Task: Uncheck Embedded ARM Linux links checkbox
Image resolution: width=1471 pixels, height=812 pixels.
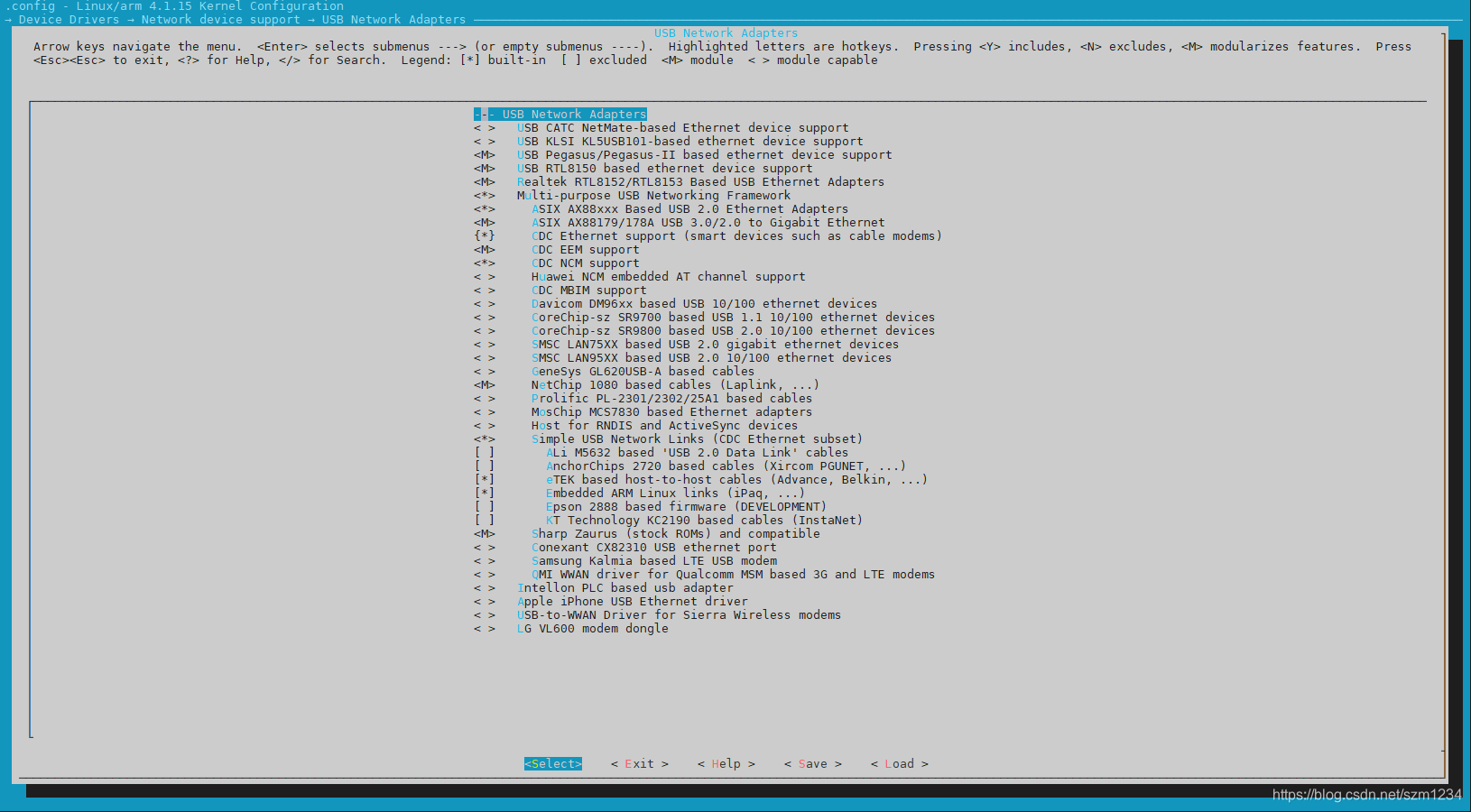Action: tap(485, 494)
